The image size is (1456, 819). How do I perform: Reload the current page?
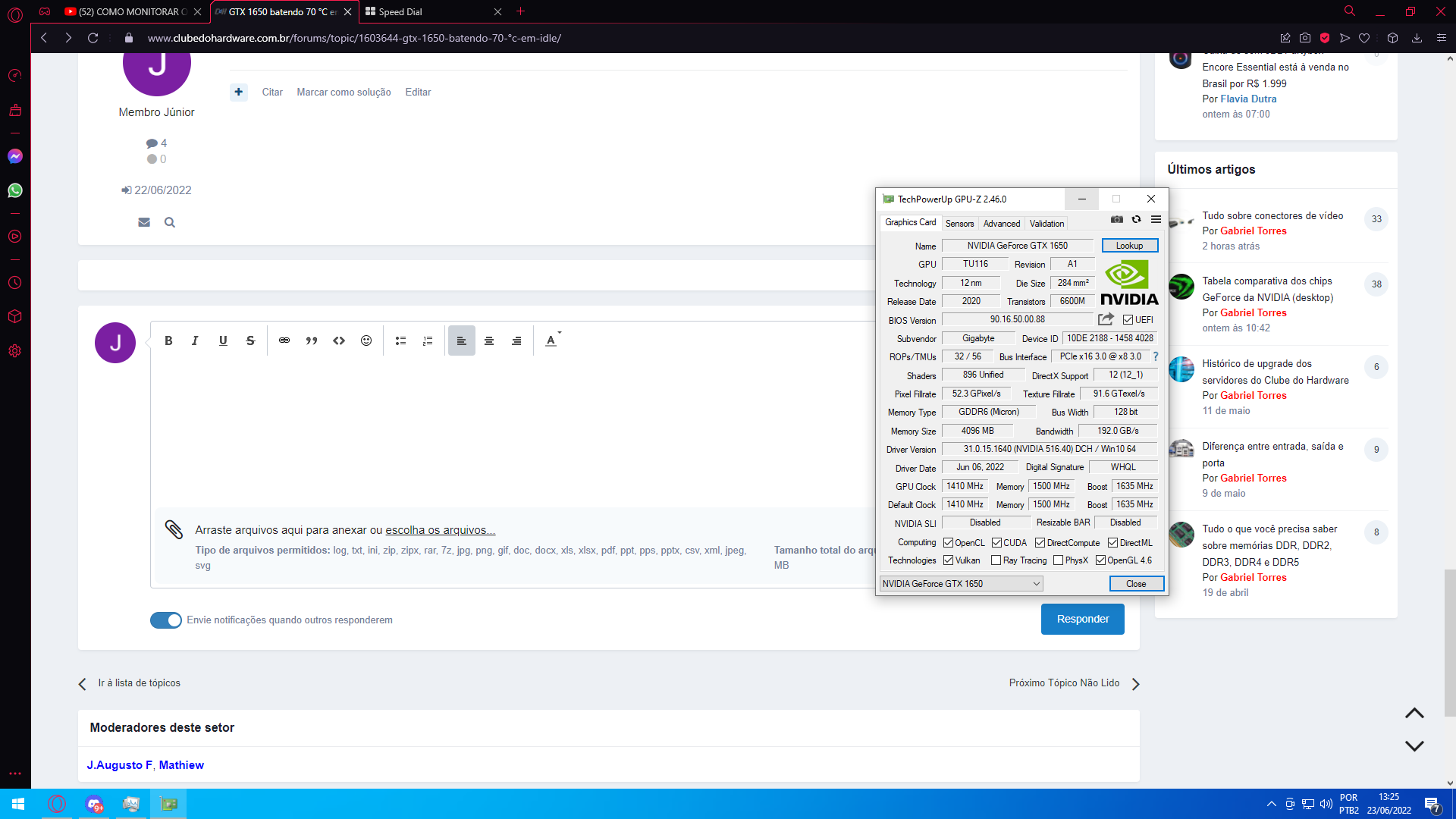click(93, 38)
